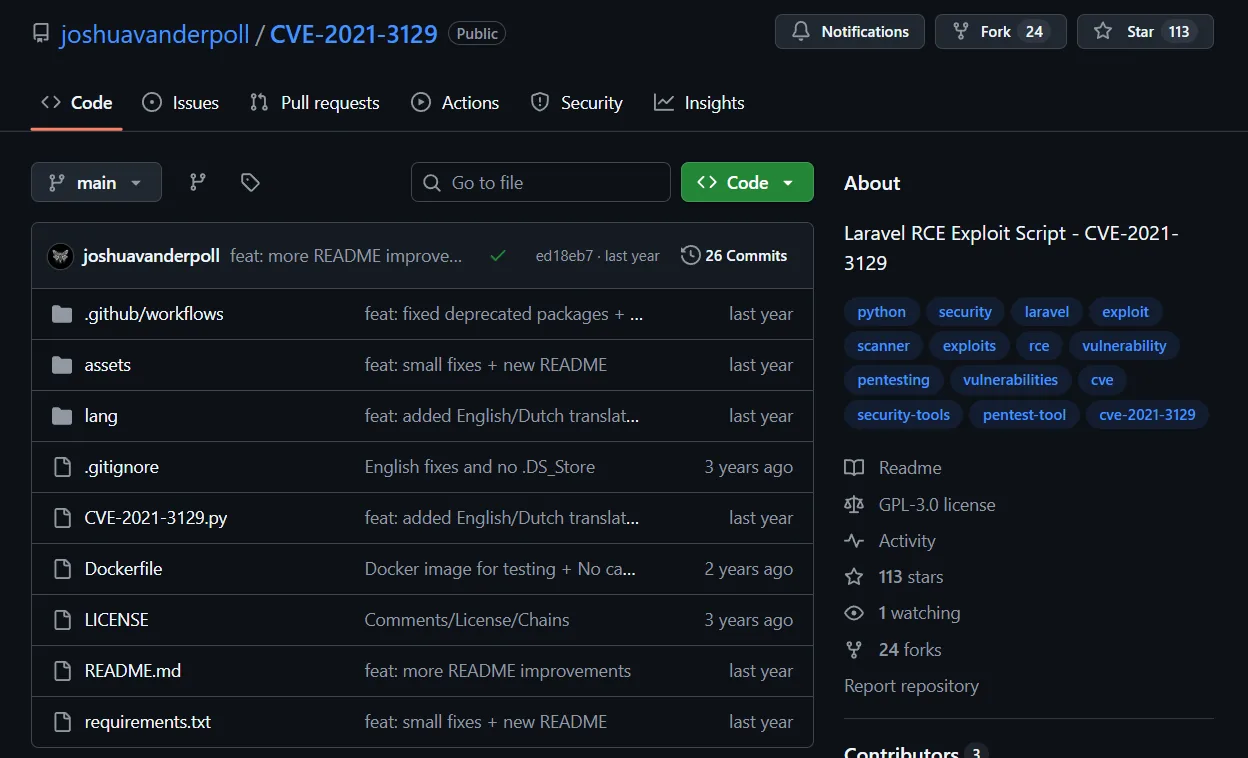The width and height of the screenshot is (1248, 758).
Task: Open the tags icon next to branches
Action: coord(250,182)
